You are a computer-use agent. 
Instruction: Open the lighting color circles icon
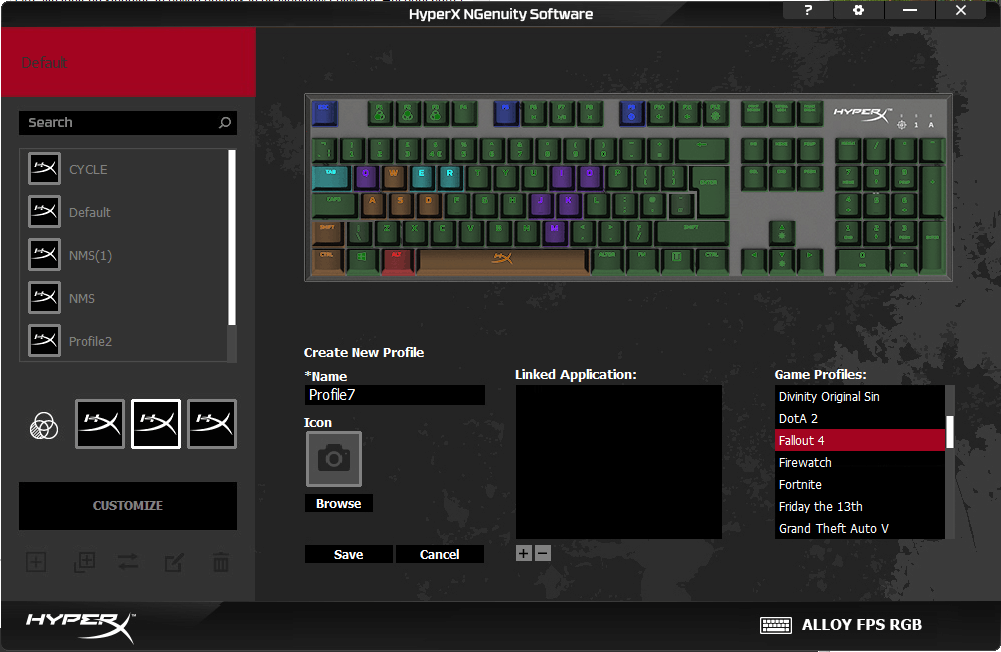pos(44,426)
